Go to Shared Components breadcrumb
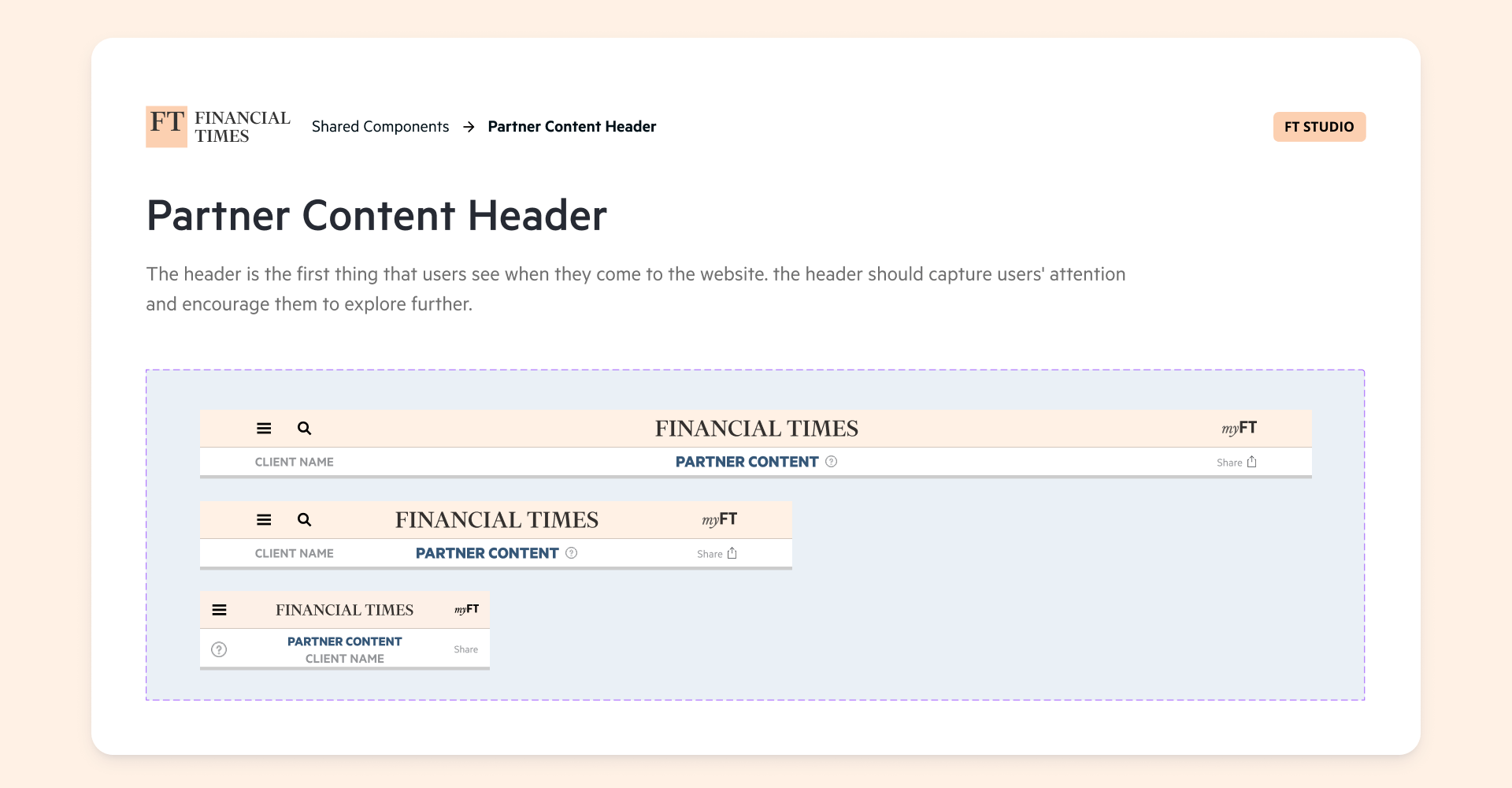 point(380,127)
